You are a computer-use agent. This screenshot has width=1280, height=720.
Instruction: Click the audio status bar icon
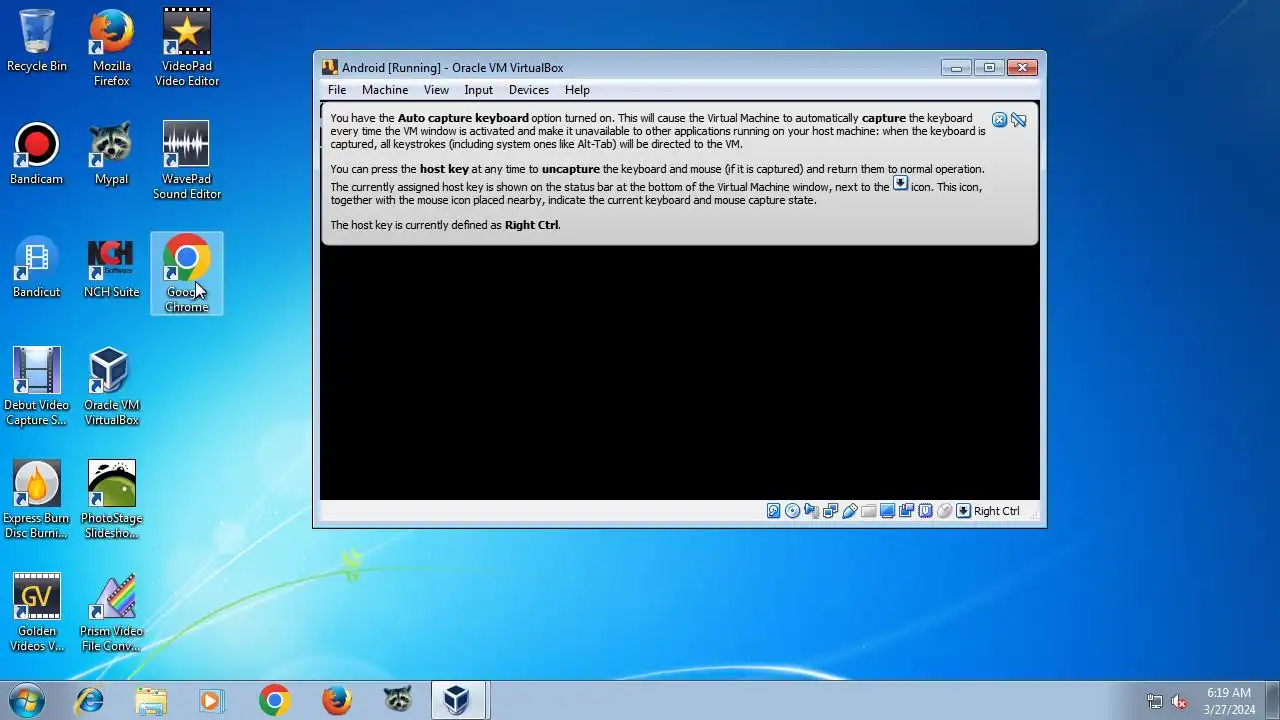pyautogui.click(x=811, y=511)
